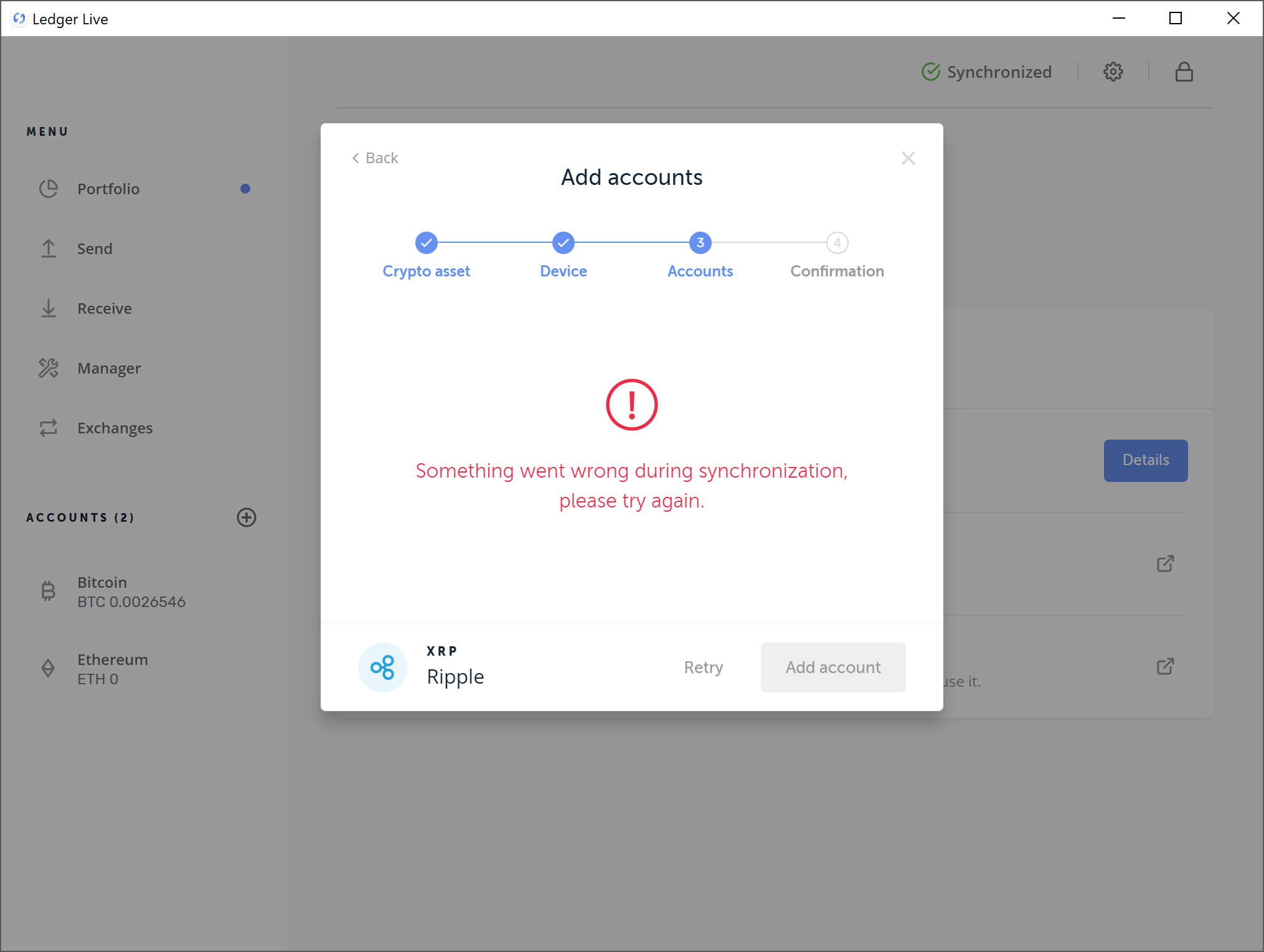
Task: Click the Ripple XRP logo thumbnail
Action: [383, 665]
